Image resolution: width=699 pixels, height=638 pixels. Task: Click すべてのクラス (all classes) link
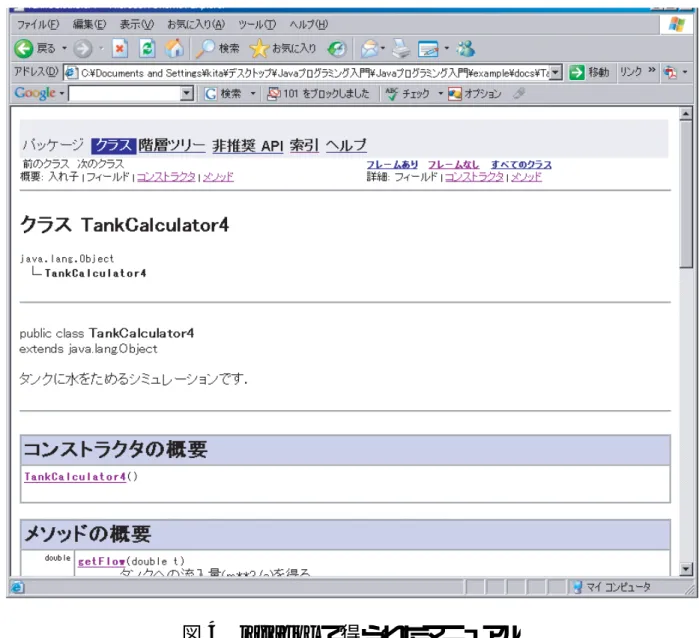521,165
